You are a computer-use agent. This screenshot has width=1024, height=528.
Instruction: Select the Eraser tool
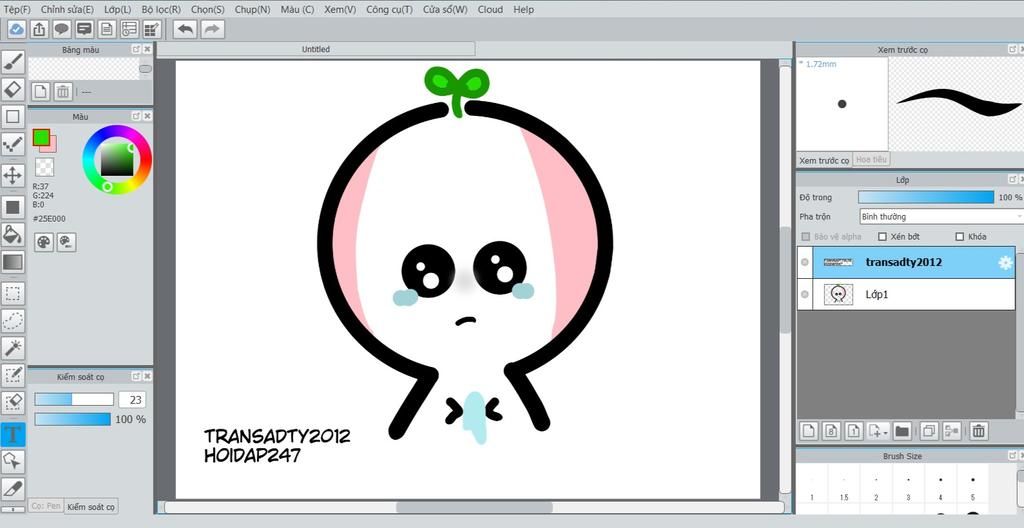13,90
